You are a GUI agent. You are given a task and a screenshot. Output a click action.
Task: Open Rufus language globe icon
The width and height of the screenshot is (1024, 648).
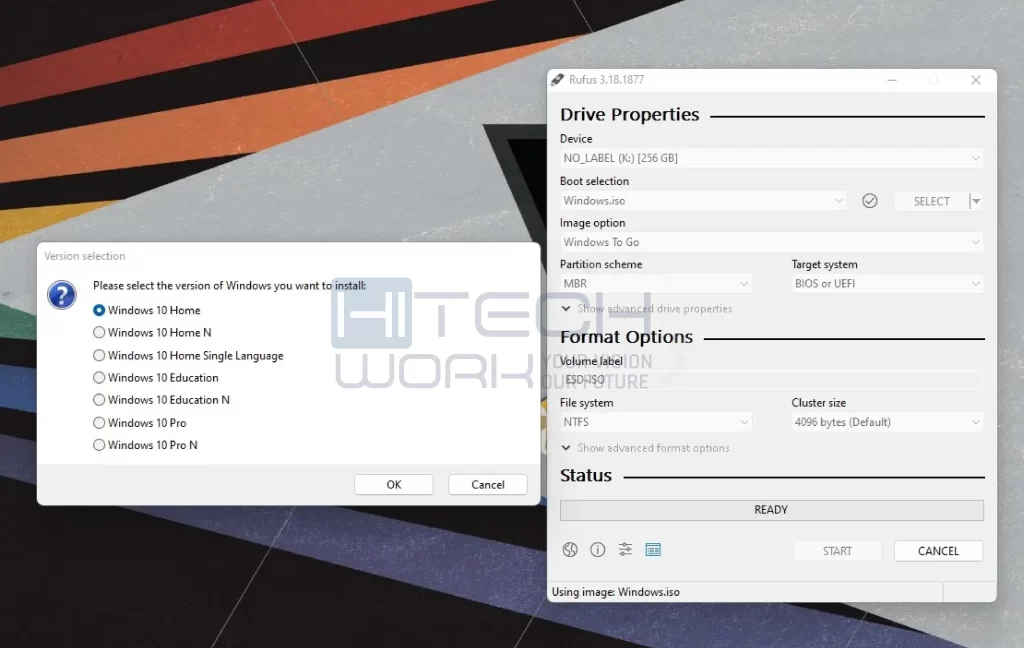[570, 550]
